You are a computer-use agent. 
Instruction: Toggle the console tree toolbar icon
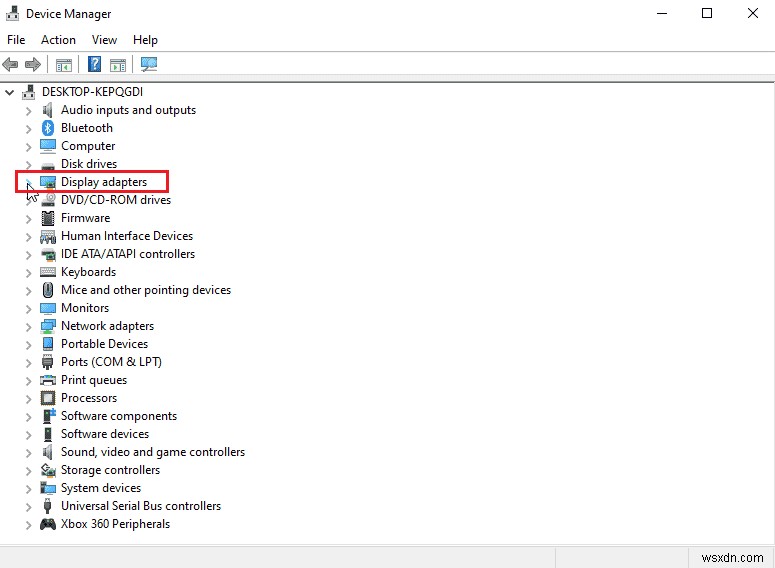64,65
